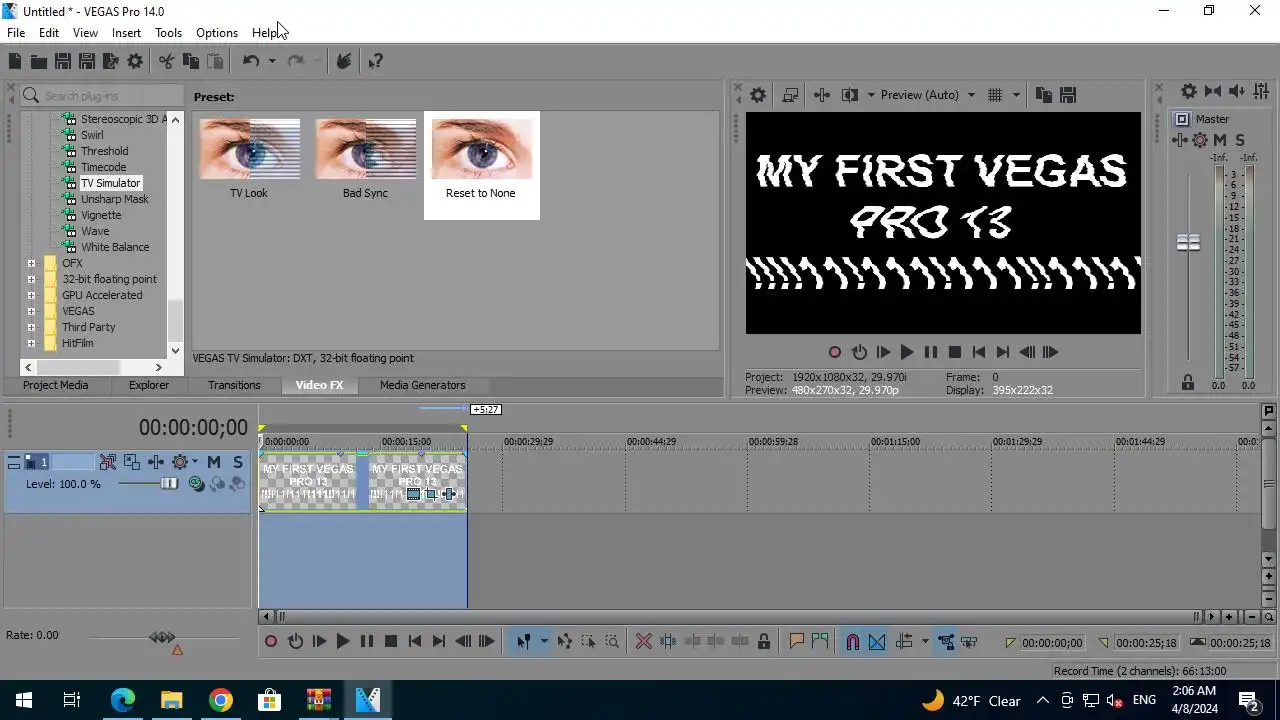The image size is (1280, 720).
Task: Open undo history dropdown arrow
Action: pyautogui.click(x=271, y=62)
